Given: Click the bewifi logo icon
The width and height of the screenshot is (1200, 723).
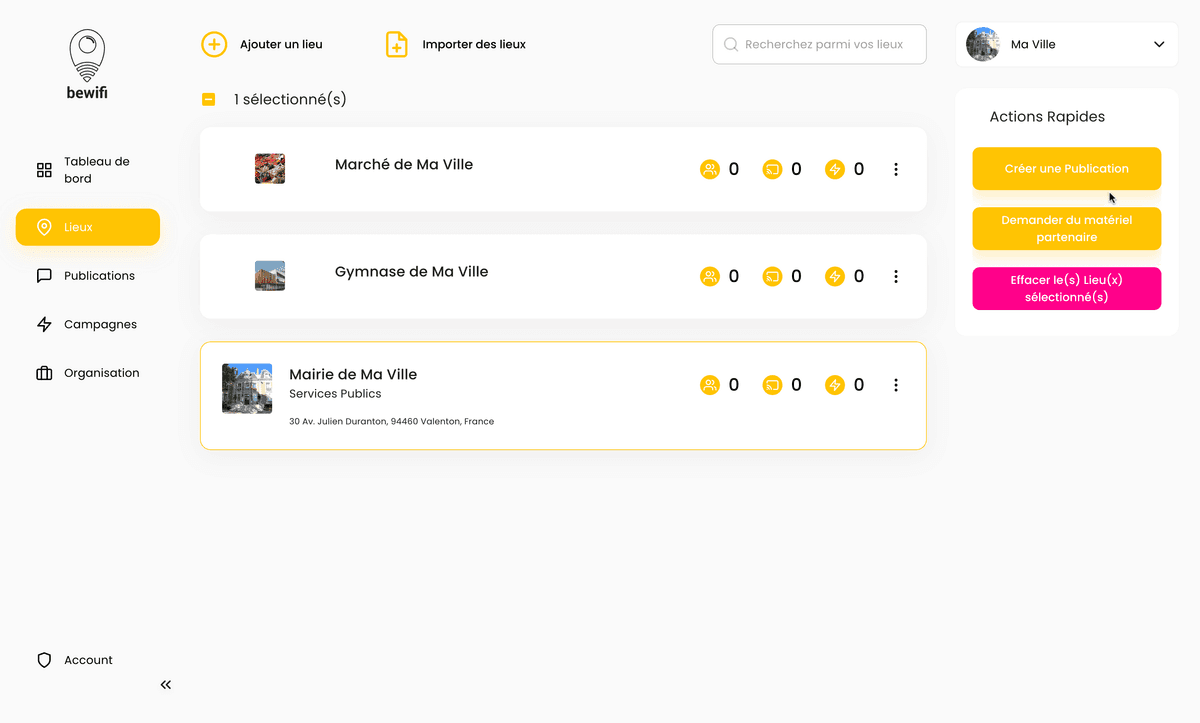Looking at the screenshot, I should point(87,57).
